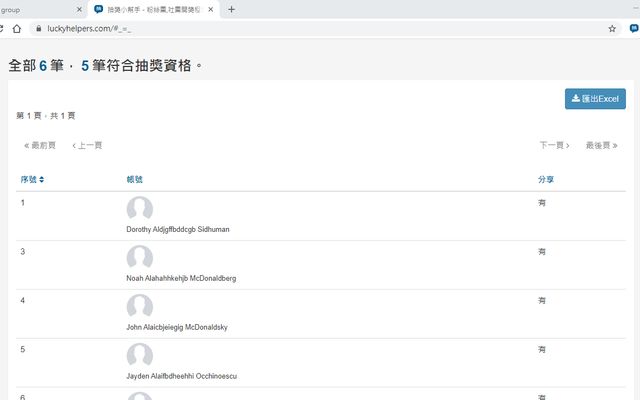The width and height of the screenshot is (640, 400).
Task: Click the extension icon beside the star
Action: (x=634, y=29)
